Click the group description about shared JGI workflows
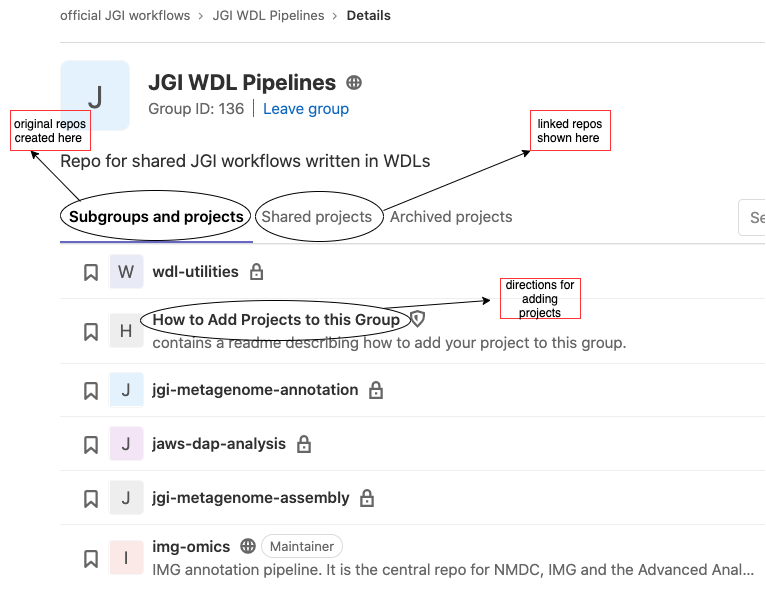This screenshot has width=766, height=597. [245, 161]
